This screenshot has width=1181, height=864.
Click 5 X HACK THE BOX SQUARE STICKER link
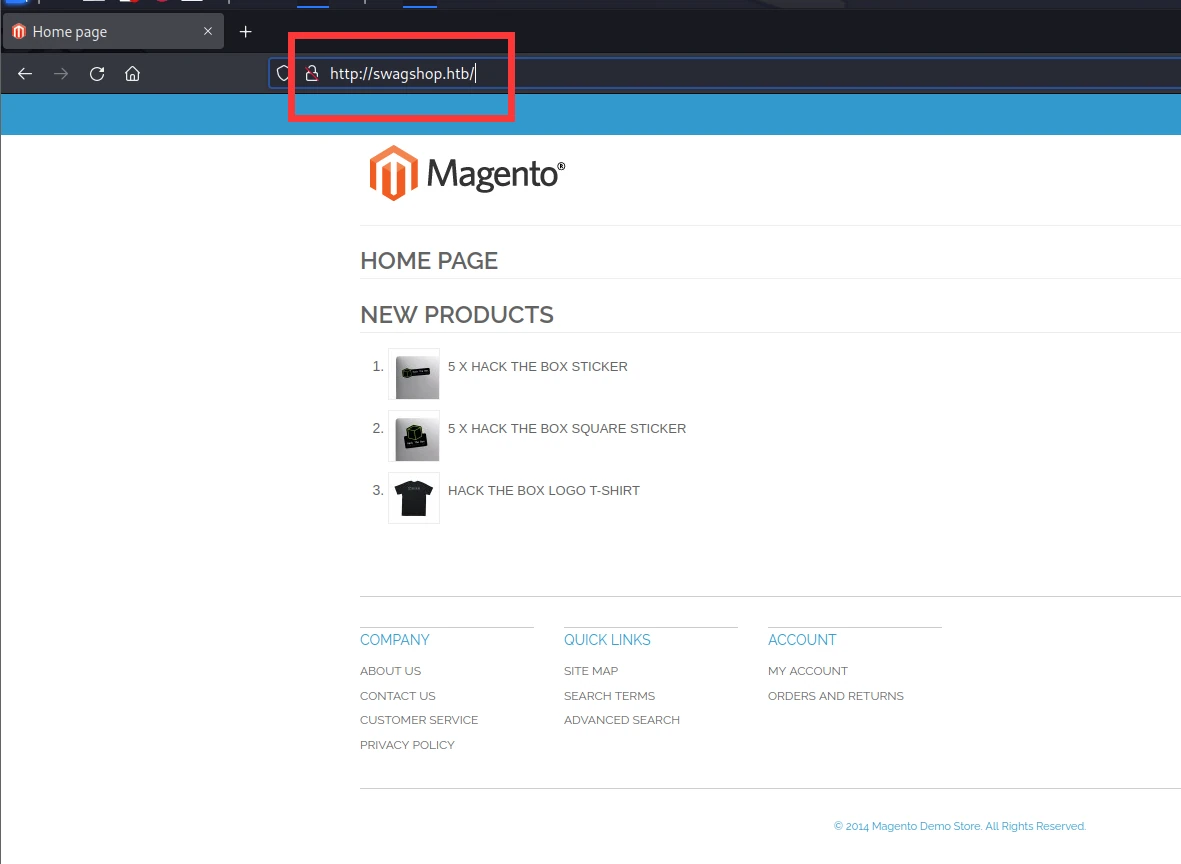tap(567, 429)
